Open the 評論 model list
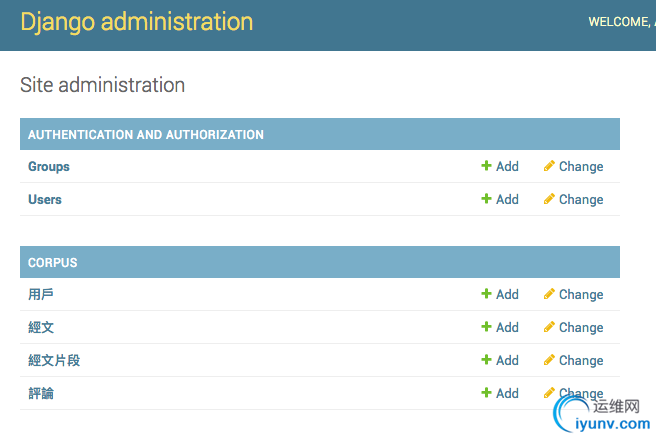The image size is (656, 440). pos(41,394)
